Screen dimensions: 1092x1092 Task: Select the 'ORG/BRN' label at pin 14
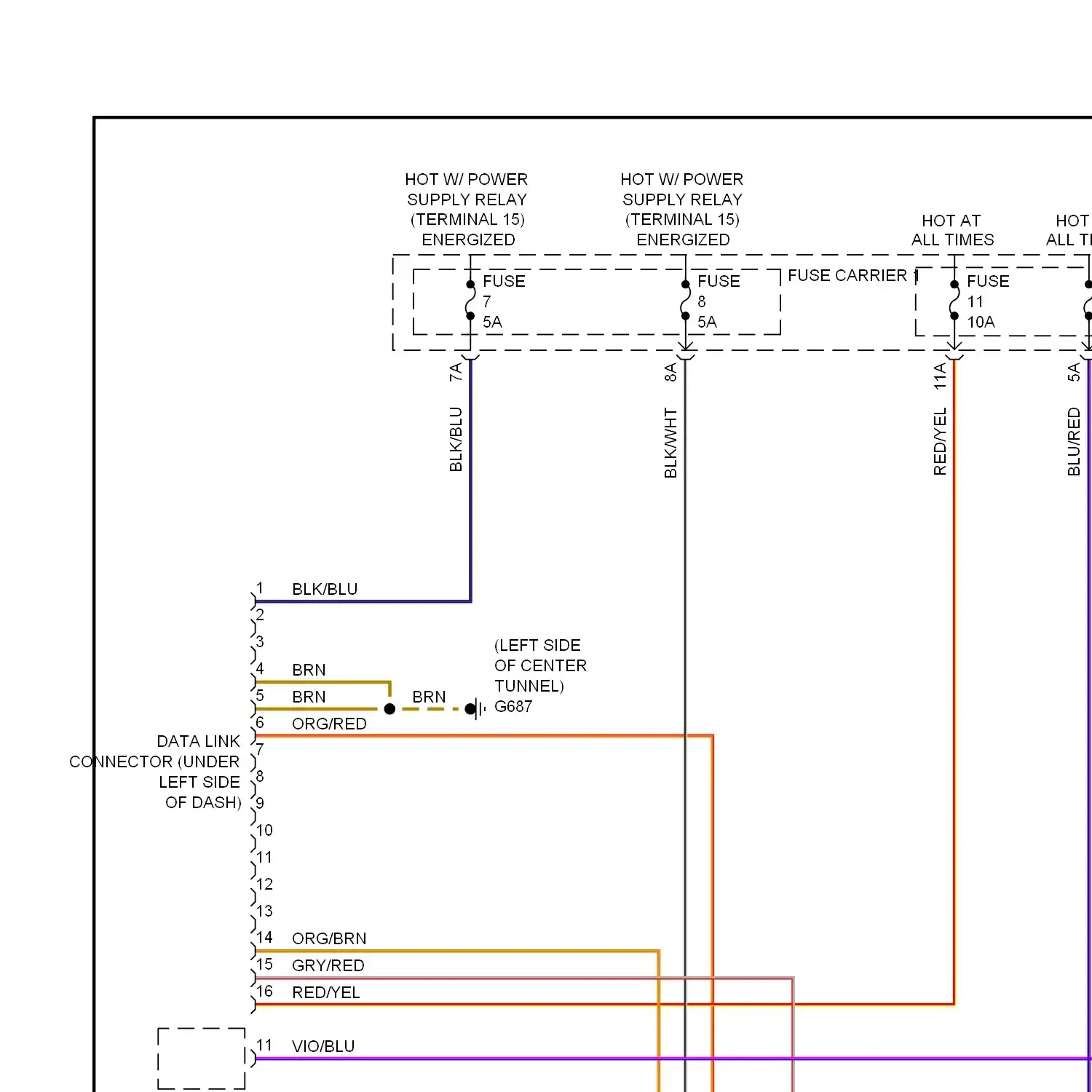pyautogui.click(x=329, y=938)
